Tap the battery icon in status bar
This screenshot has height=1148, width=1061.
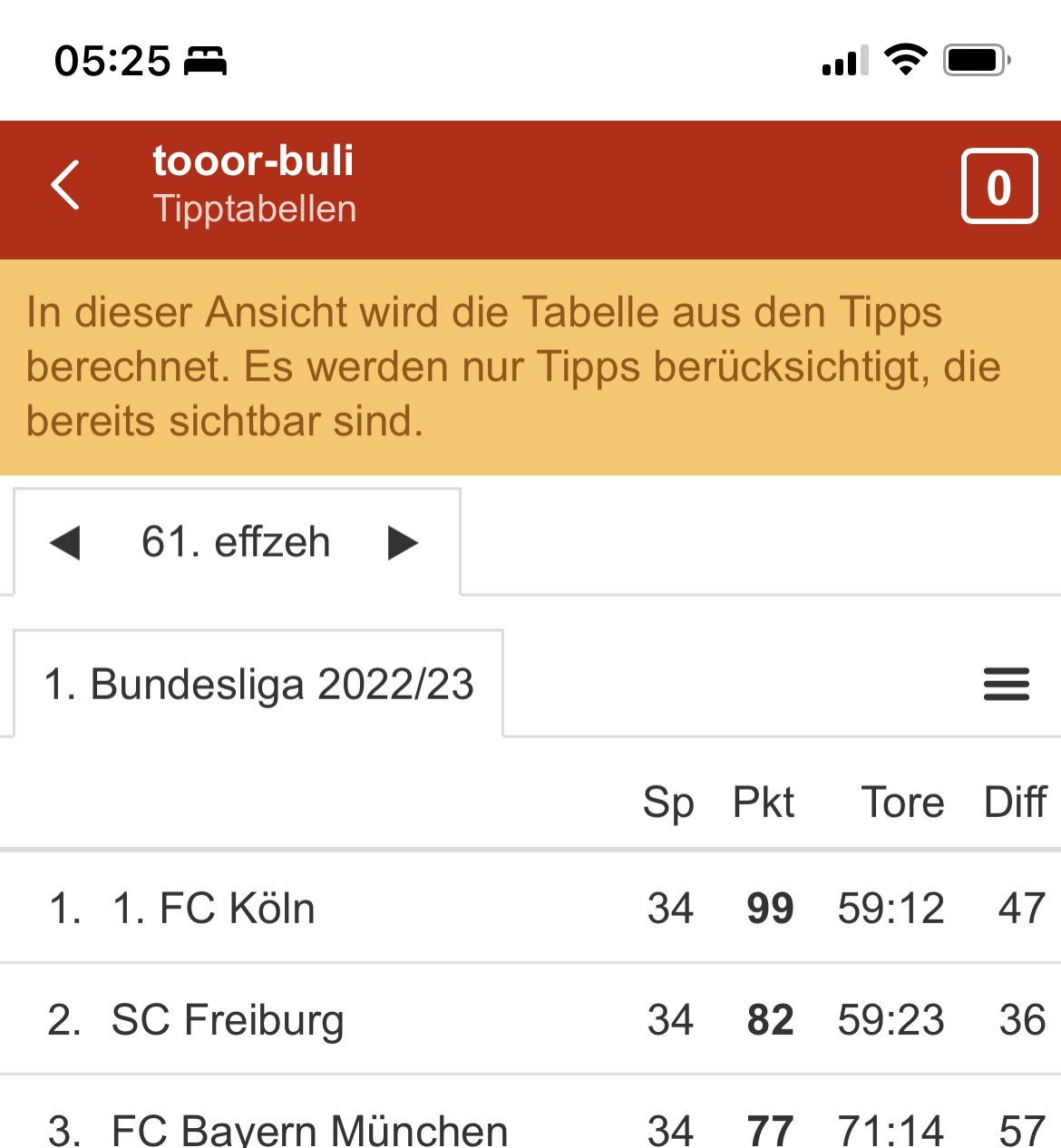976,61
